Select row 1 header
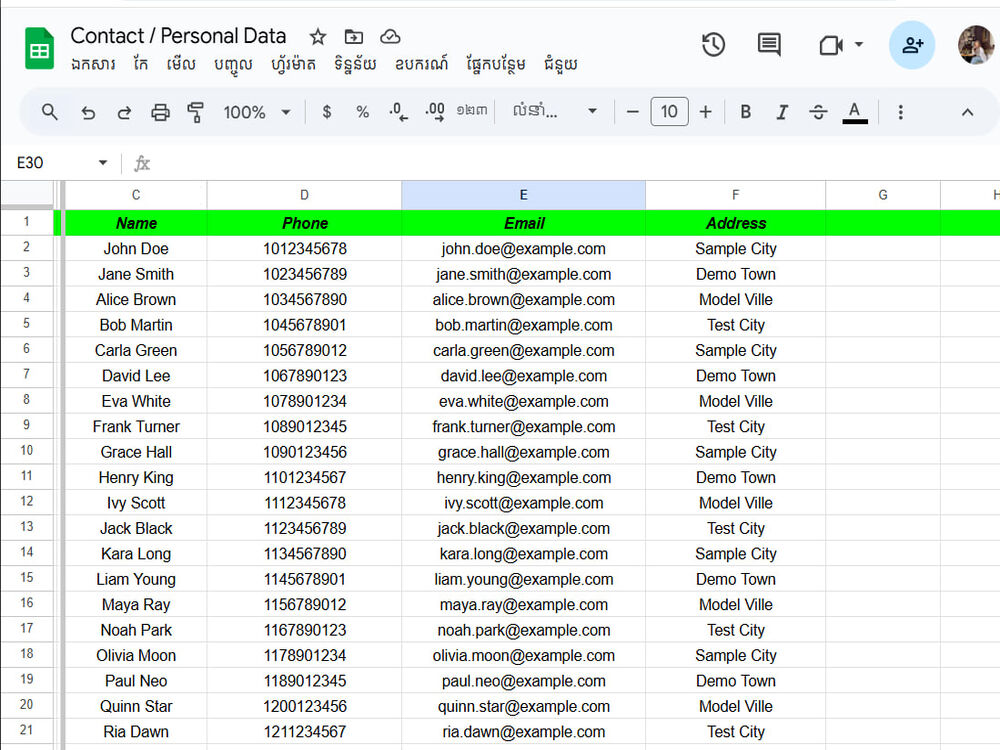Image resolution: width=1000 pixels, height=750 pixels. point(26,222)
